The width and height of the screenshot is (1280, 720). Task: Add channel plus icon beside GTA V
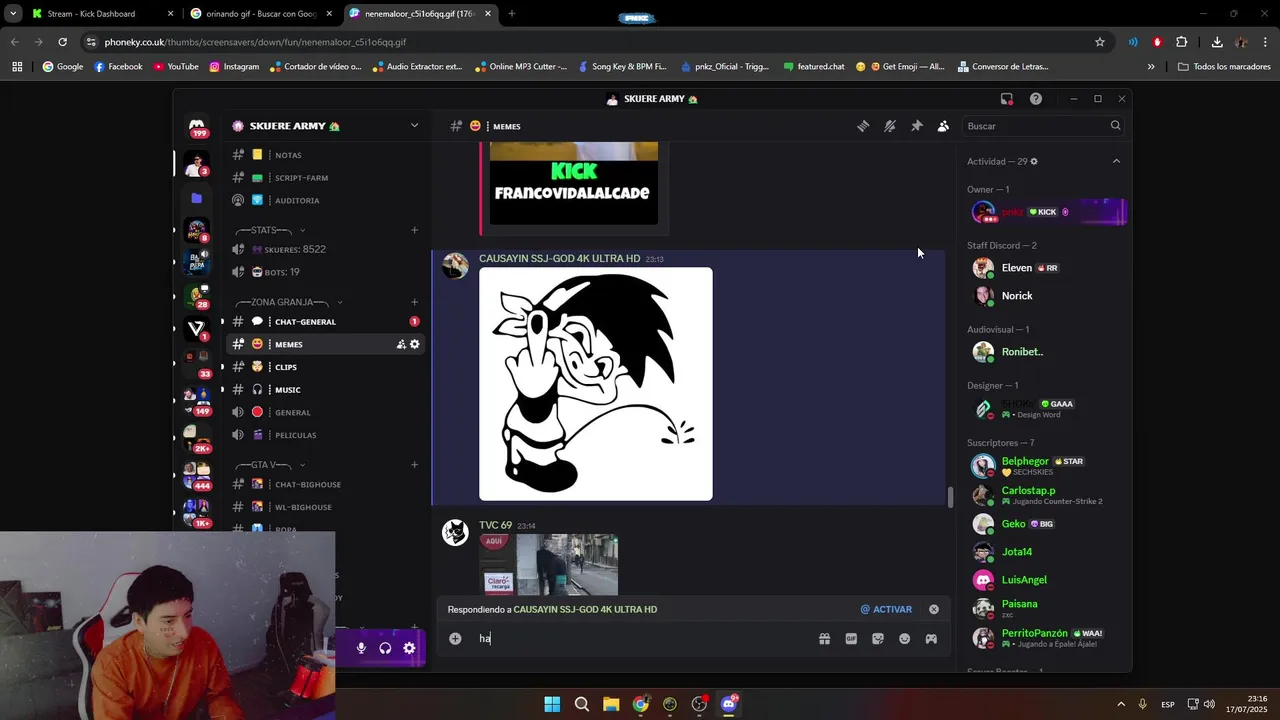(x=414, y=465)
